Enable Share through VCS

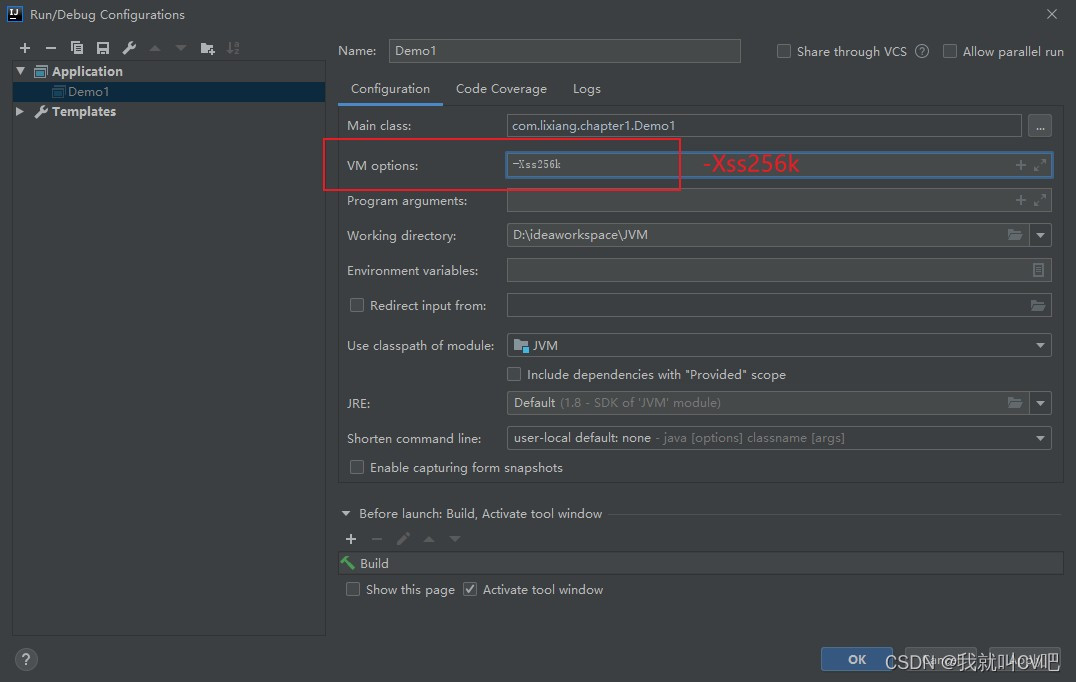[784, 51]
